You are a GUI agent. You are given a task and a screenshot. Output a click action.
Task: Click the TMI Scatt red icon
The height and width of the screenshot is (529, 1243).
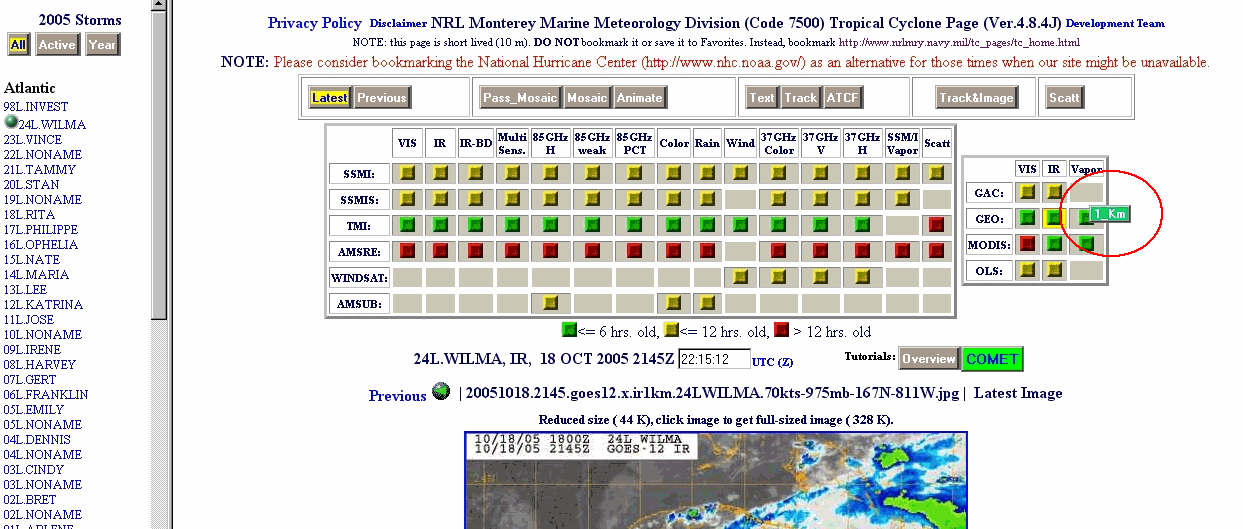pos(937,224)
